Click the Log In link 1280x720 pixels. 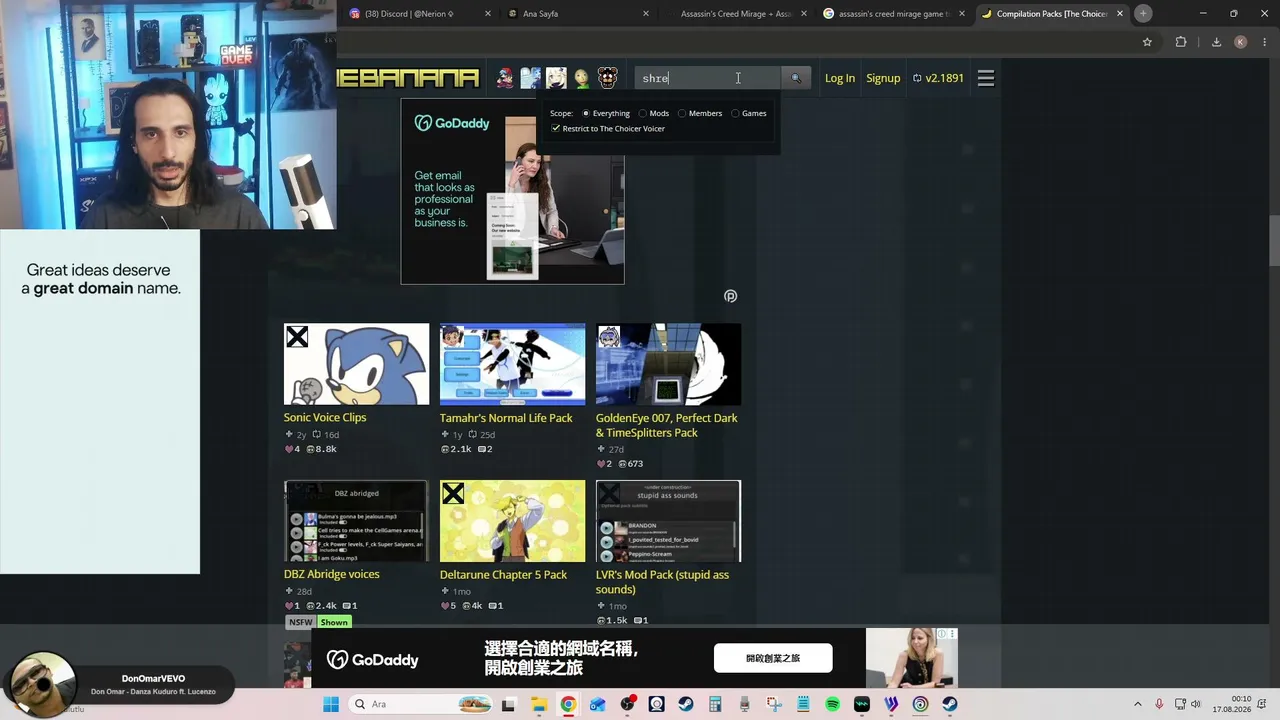click(x=840, y=78)
